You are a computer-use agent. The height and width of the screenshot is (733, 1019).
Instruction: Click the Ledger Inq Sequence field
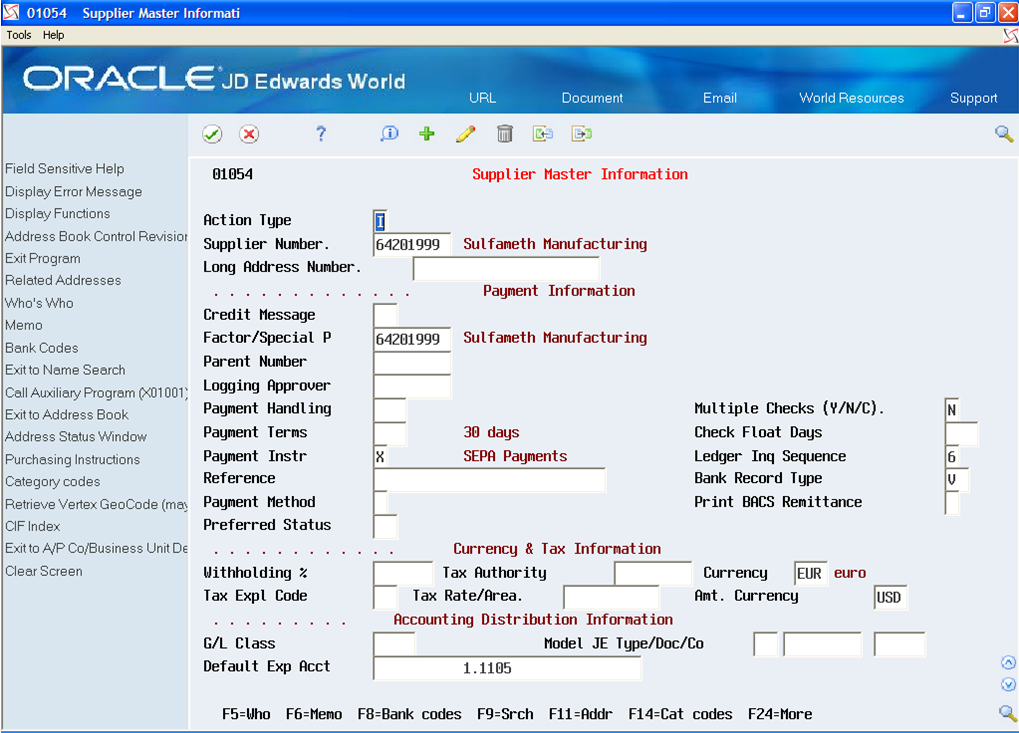(952, 457)
